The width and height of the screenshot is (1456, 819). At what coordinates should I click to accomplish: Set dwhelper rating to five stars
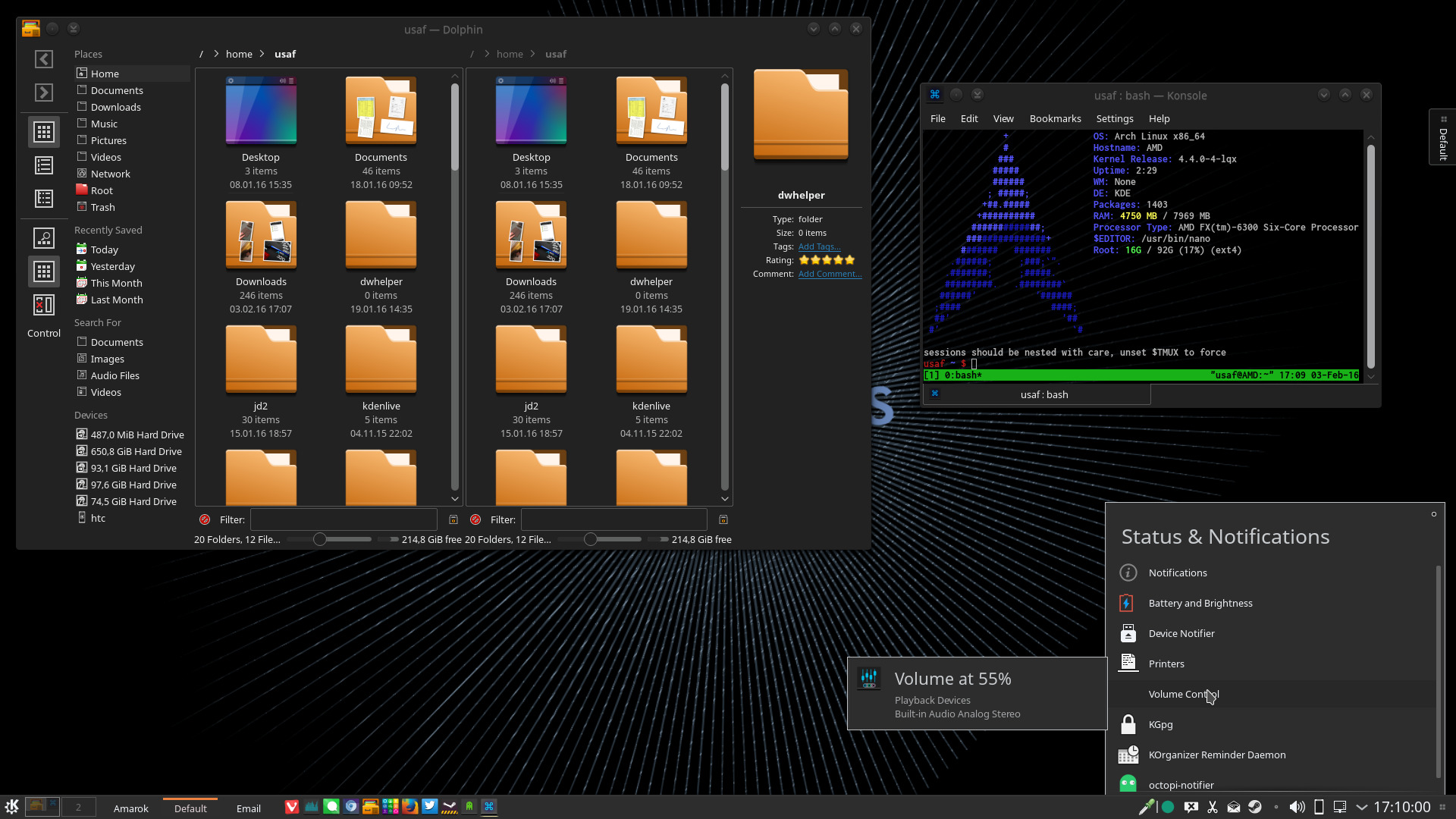(x=849, y=260)
